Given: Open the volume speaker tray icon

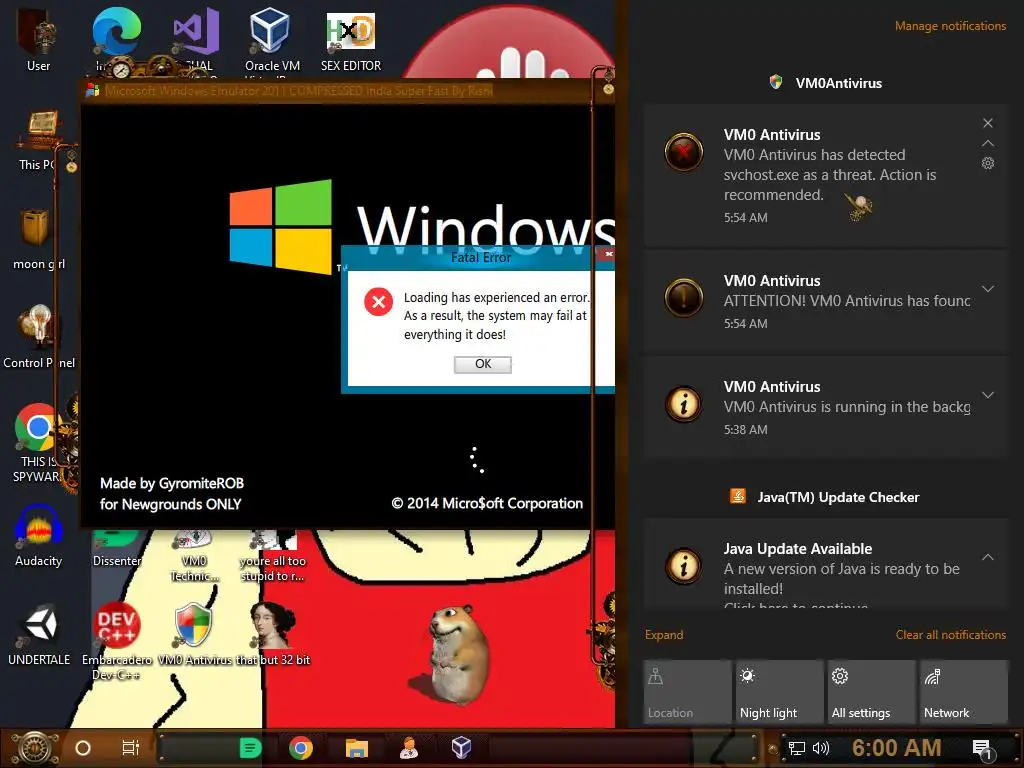Looking at the screenshot, I should click(x=821, y=748).
